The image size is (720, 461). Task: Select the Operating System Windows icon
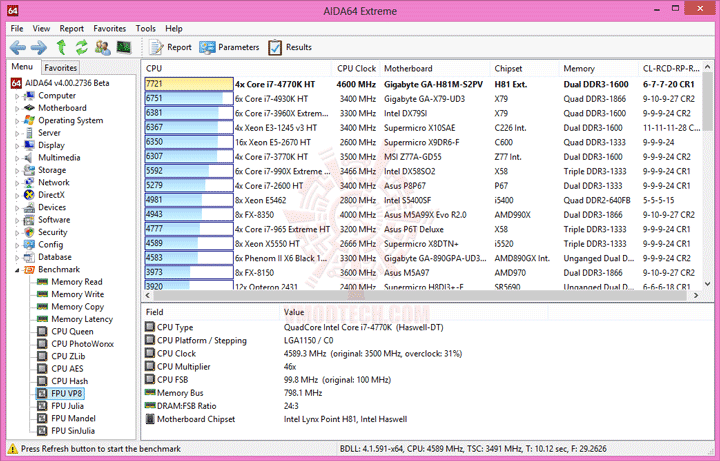click(x=29, y=120)
